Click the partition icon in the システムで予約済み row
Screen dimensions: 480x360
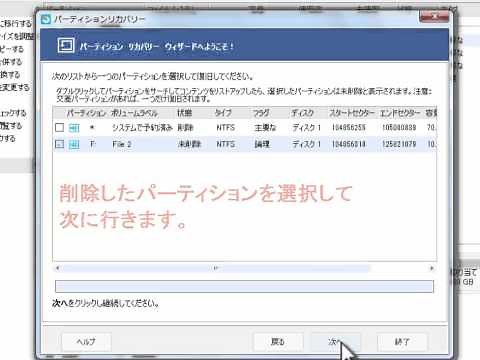[74, 128]
